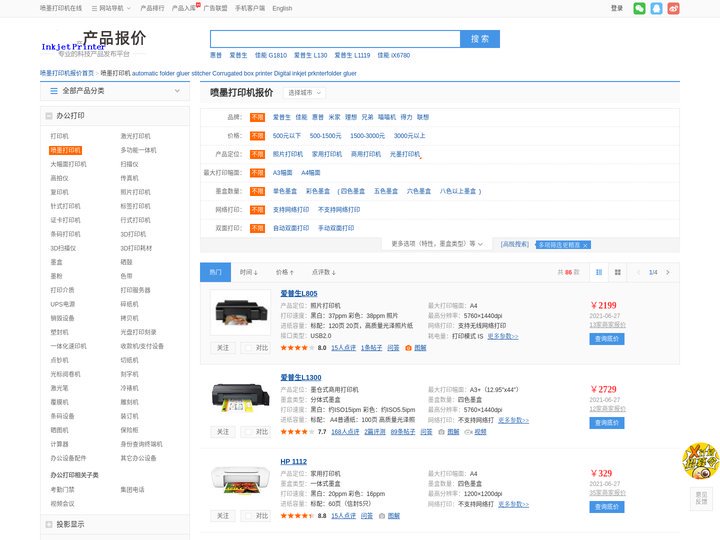The height and width of the screenshot is (540, 720).
Task: Open the HP 1112 product title link
Action: click(x=293, y=461)
